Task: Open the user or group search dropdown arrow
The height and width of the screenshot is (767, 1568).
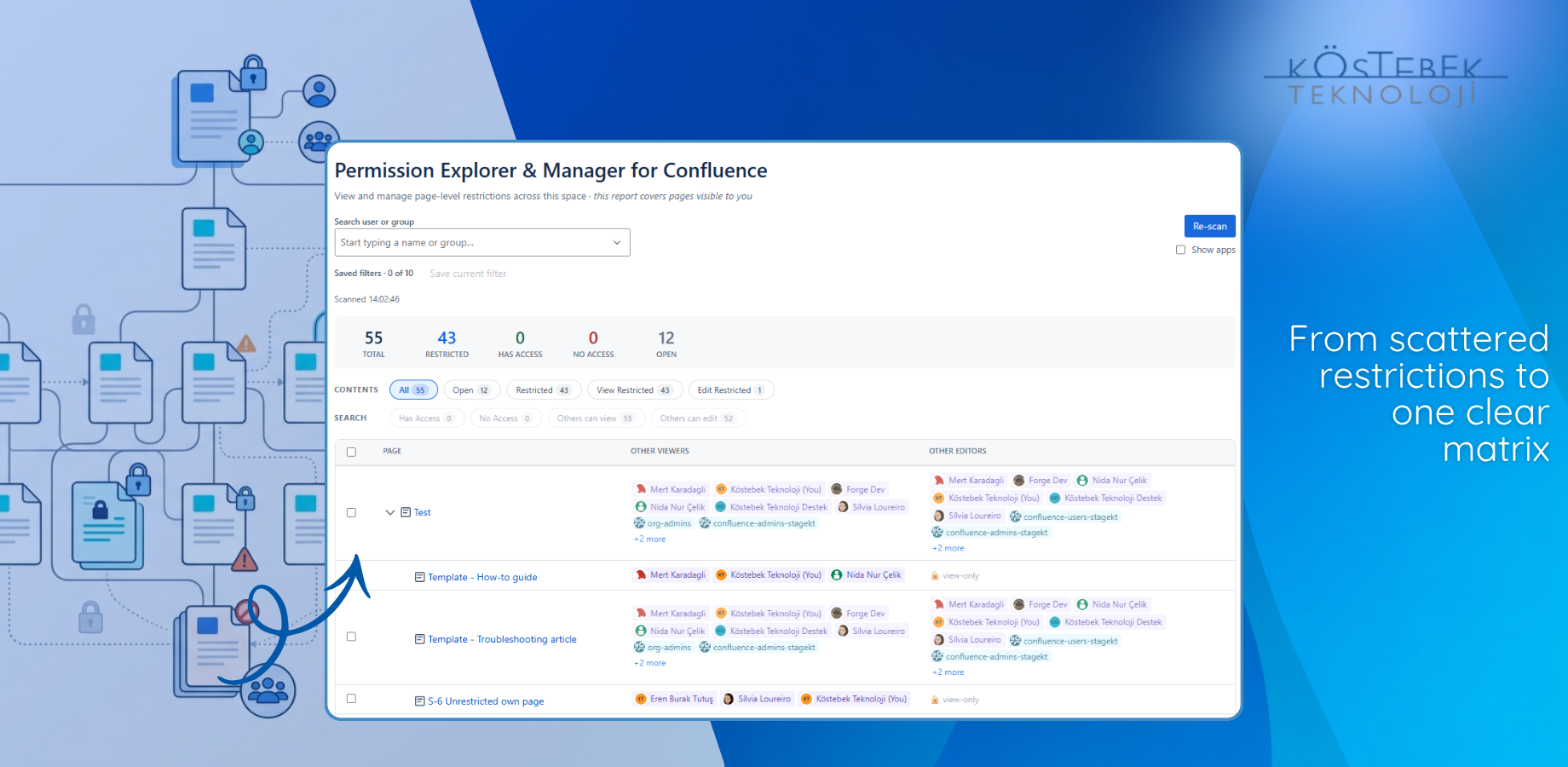Action: click(x=617, y=243)
